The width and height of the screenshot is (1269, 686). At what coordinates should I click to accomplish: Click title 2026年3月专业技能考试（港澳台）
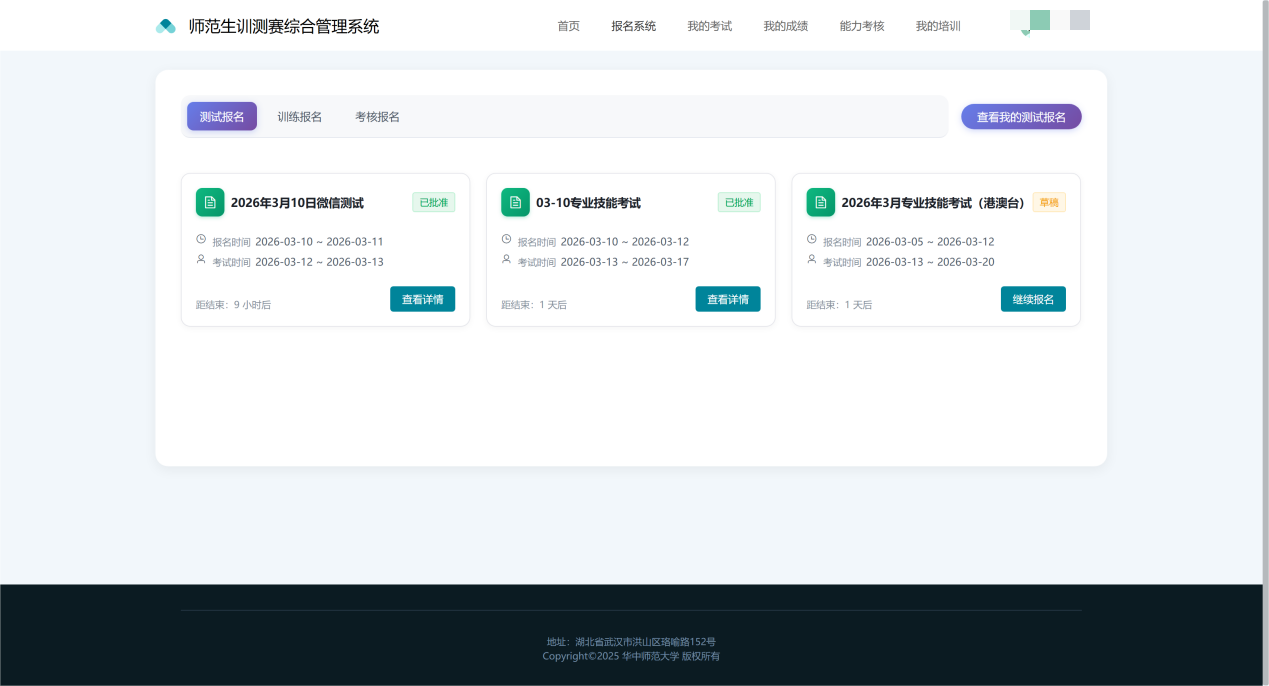pyautogui.click(x=934, y=203)
